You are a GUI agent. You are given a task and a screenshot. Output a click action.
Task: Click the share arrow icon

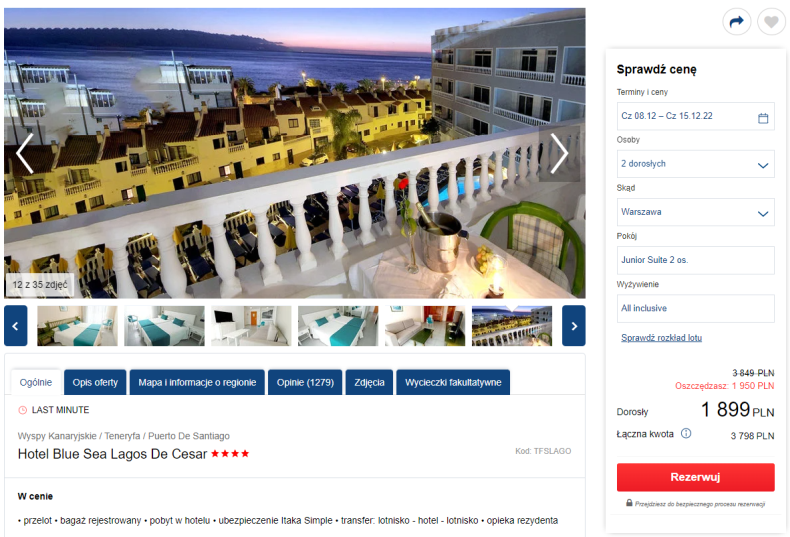[737, 22]
